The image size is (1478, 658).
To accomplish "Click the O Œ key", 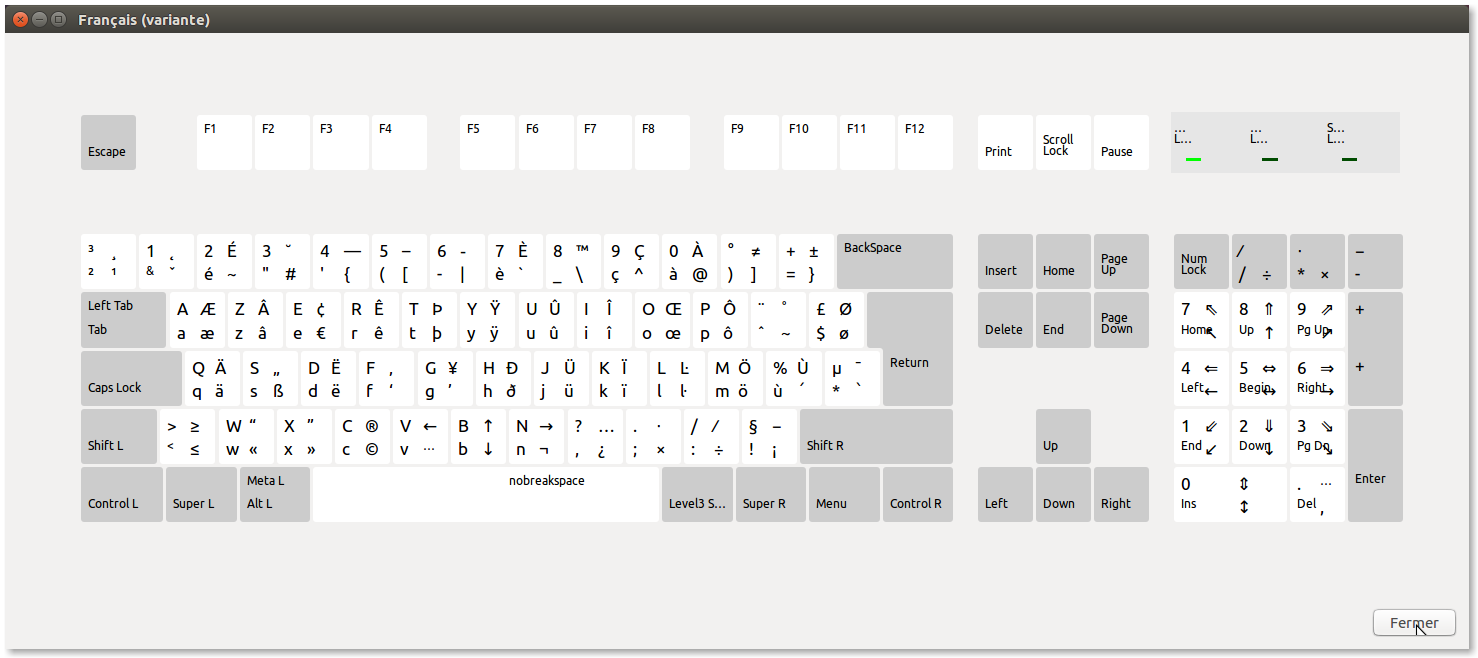I will [661, 319].
